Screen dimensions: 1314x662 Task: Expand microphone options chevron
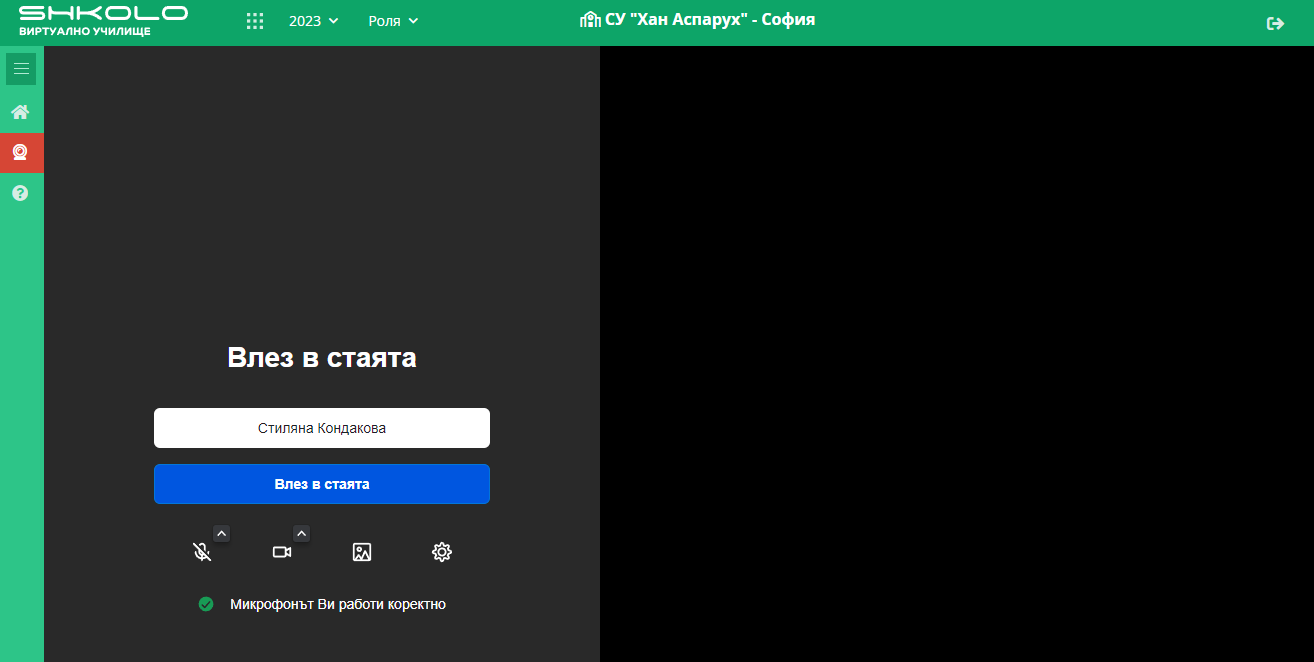222,534
